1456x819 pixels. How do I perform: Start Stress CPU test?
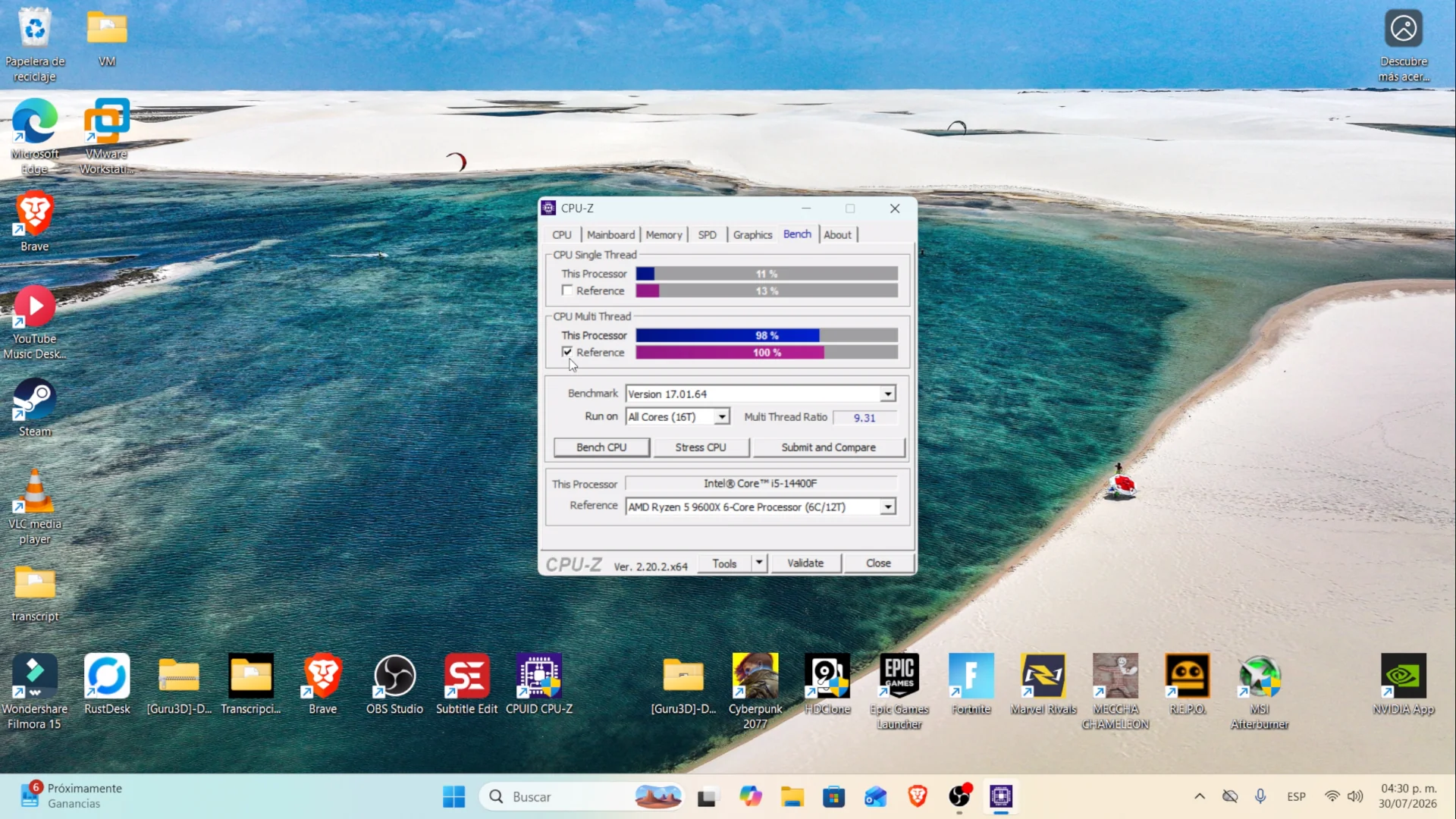coord(701,447)
